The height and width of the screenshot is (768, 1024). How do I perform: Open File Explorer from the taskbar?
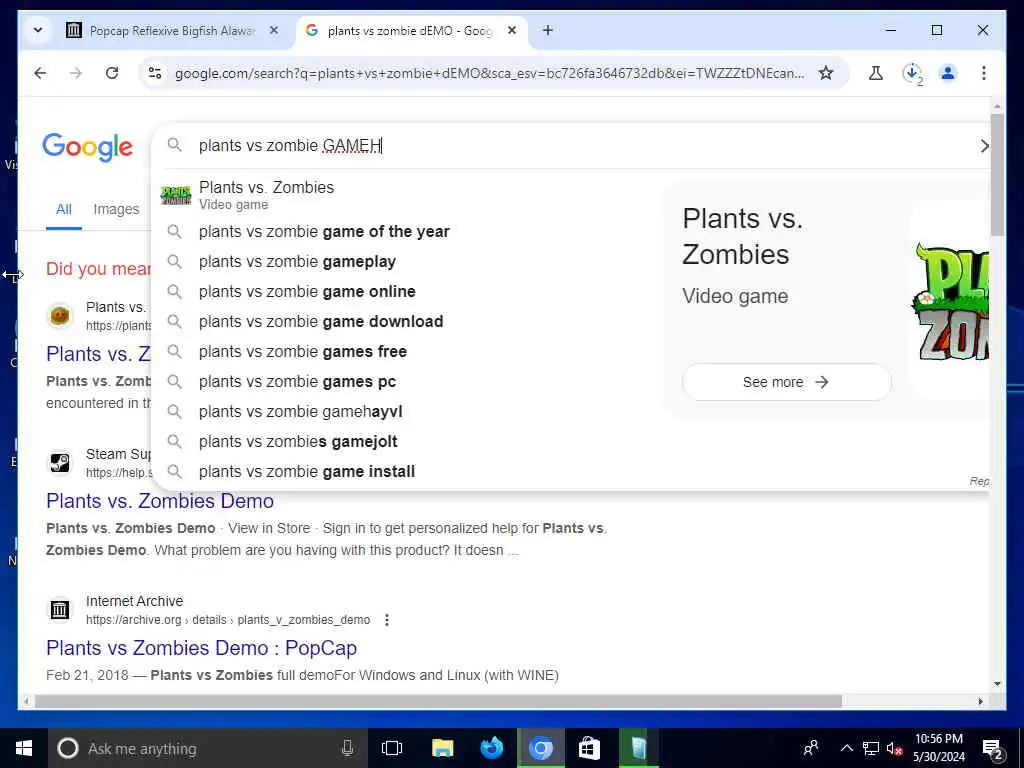coord(442,748)
